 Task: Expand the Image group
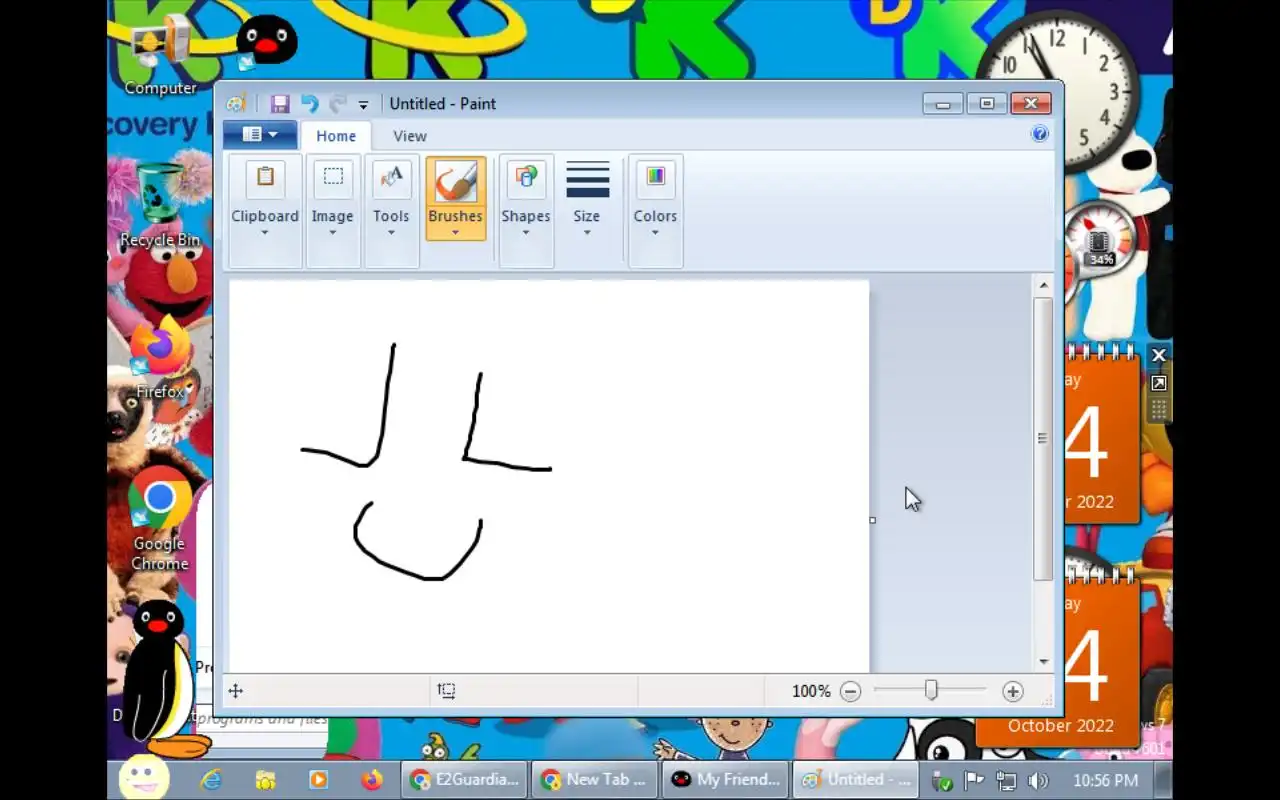point(332,211)
